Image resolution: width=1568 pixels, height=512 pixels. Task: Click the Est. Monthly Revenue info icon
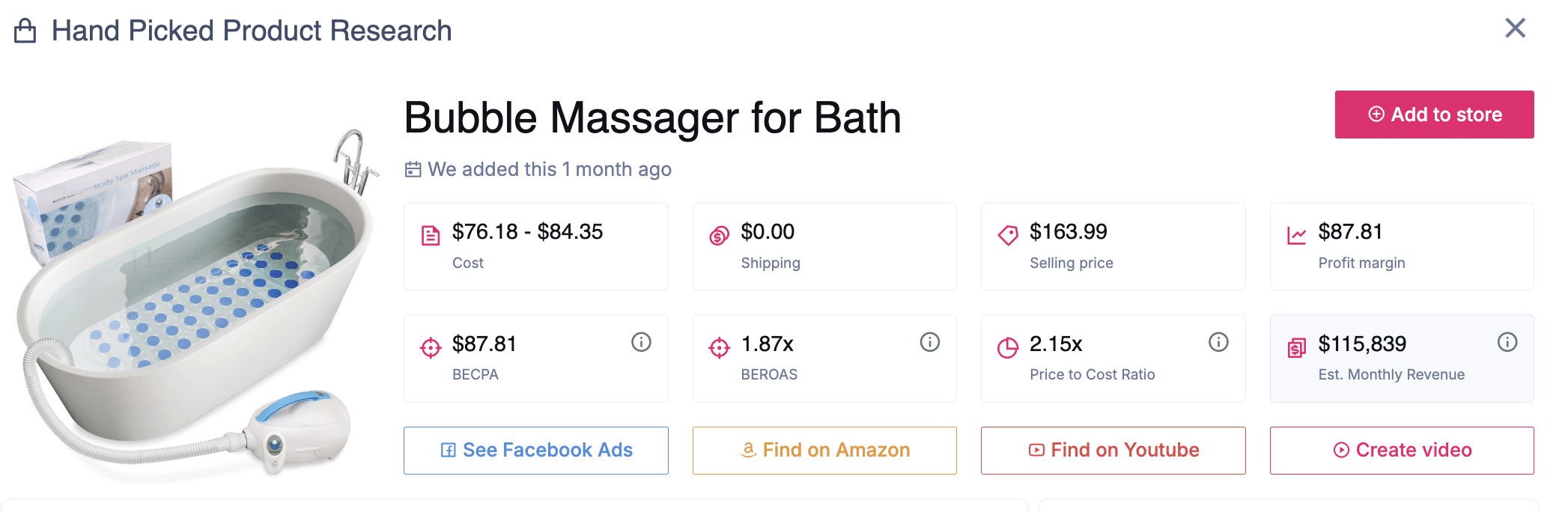click(x=1507, y=342)
